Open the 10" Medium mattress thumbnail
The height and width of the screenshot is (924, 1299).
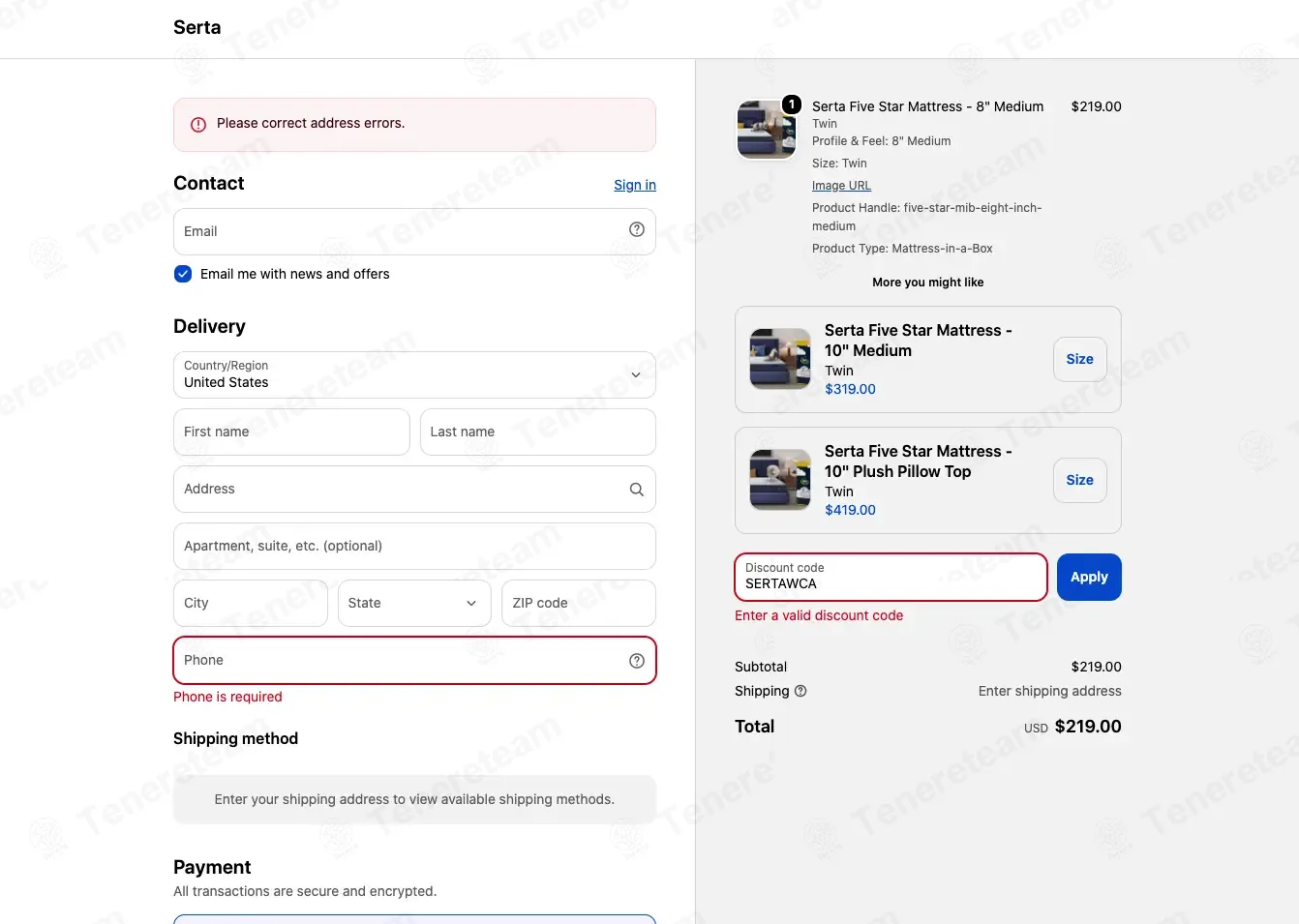click(x=780, y=359)
